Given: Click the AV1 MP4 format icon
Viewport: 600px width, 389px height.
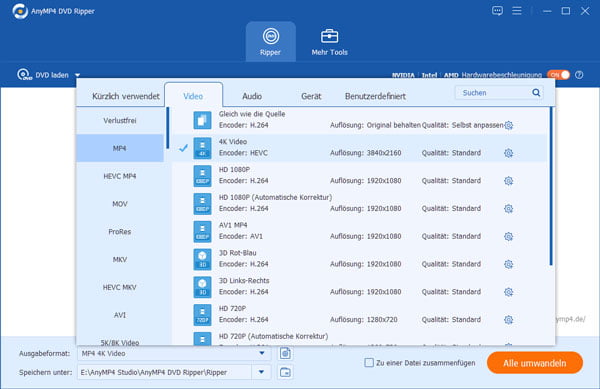Looking at the screenshot, I should click(202, 231).
